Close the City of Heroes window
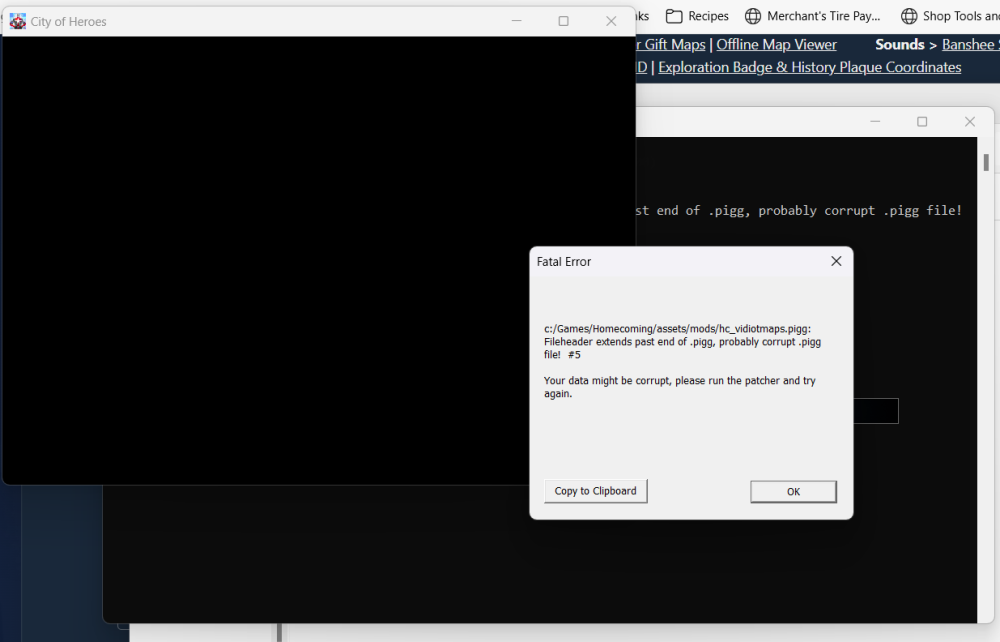Screen dimensions: 1000x642 tap(611, 21)
